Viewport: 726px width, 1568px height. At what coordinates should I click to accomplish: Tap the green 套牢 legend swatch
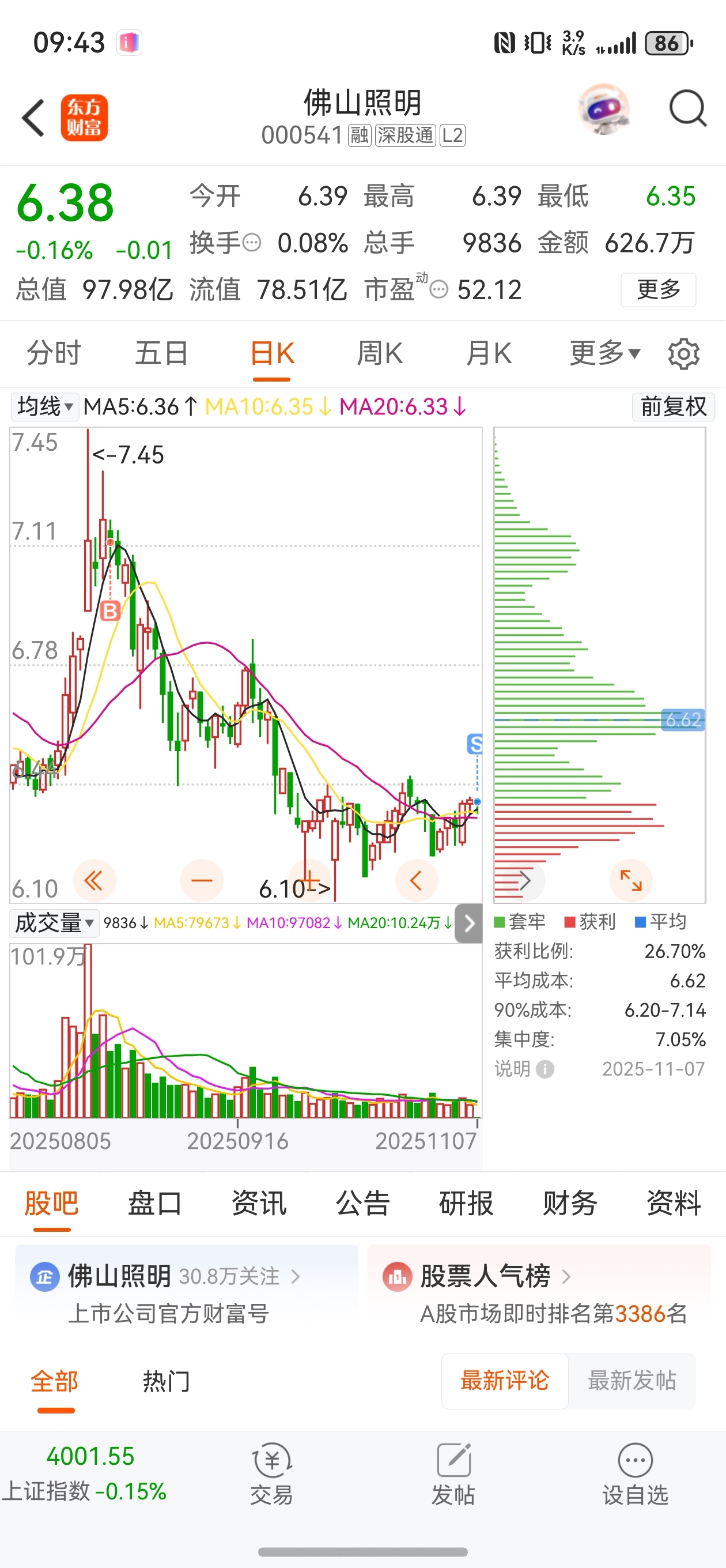pyautogui.click(x=500, y=922)
